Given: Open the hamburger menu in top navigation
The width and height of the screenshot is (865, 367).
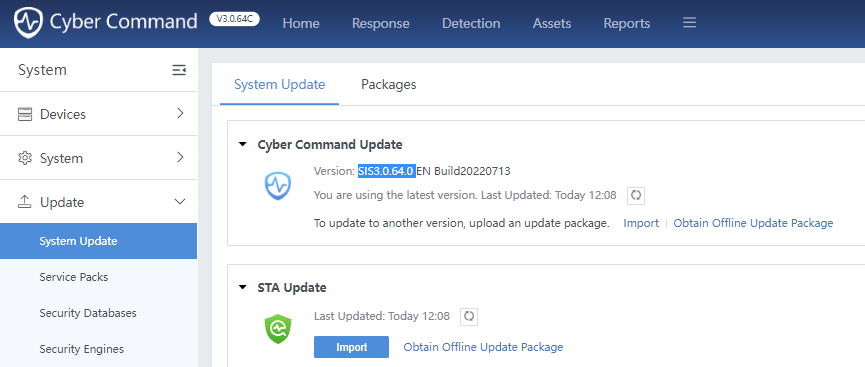Looking at the screenshot, I should 689,23.
